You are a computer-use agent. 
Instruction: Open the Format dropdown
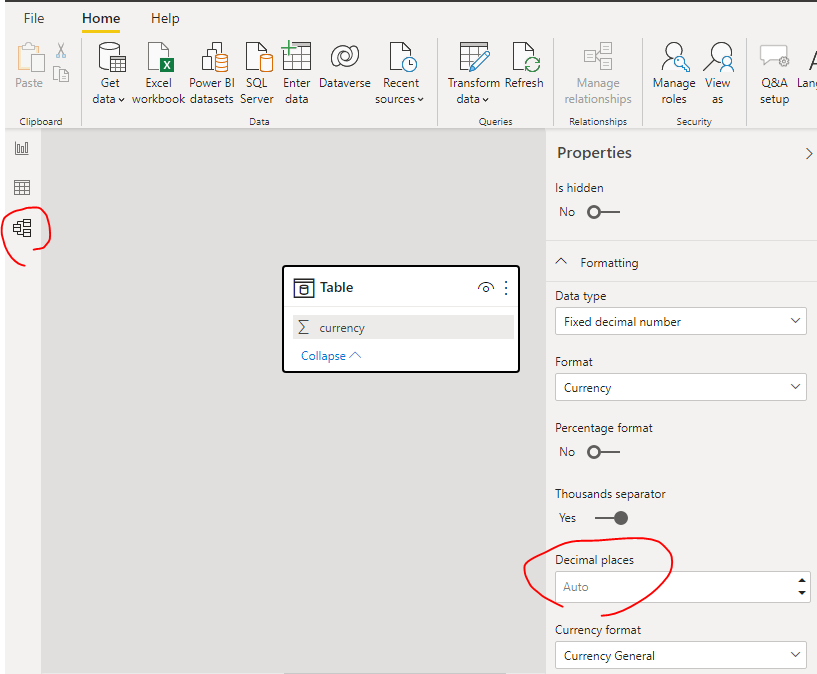(x=680, y=387)
